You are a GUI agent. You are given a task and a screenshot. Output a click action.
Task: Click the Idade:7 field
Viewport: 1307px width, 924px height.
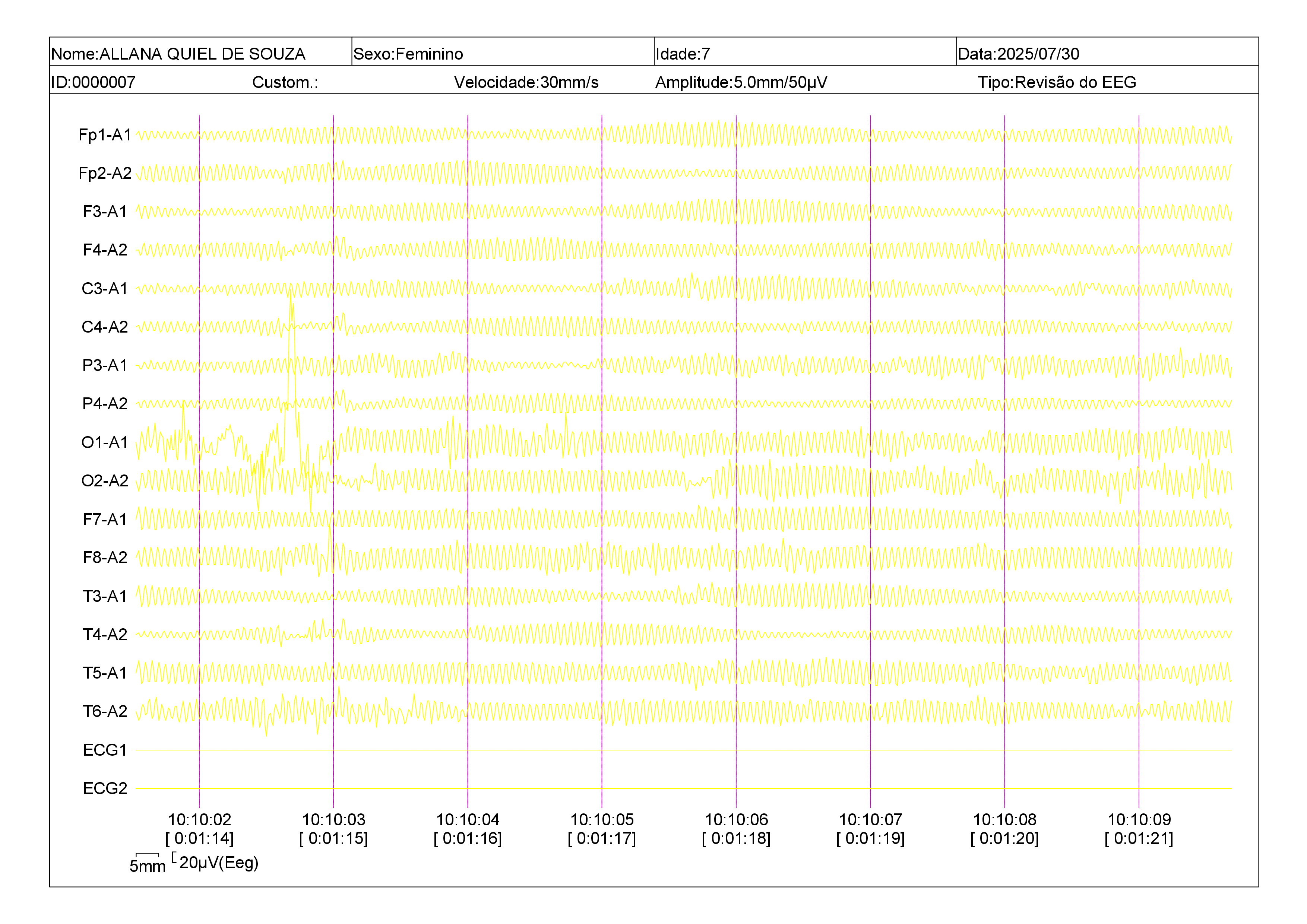click(x=805, y=52)
